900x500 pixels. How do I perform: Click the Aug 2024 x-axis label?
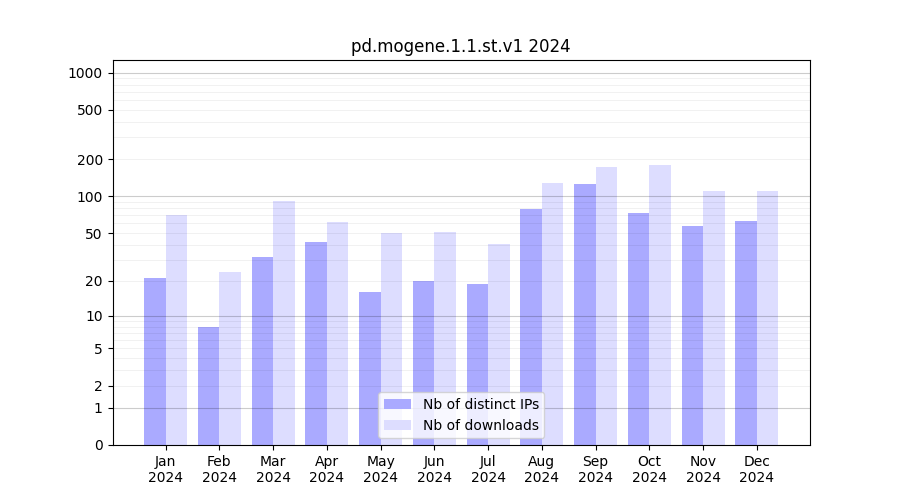coord(542,469)
